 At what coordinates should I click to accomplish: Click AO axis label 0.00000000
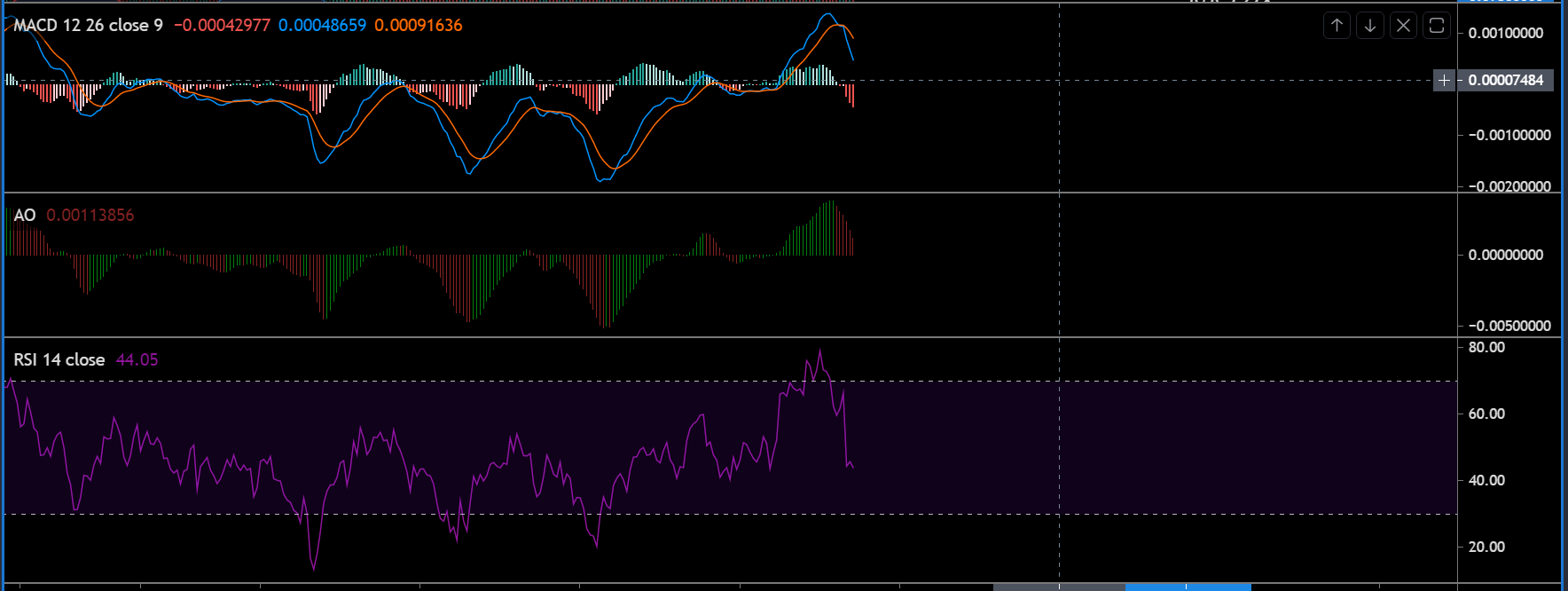point(1506,256)
